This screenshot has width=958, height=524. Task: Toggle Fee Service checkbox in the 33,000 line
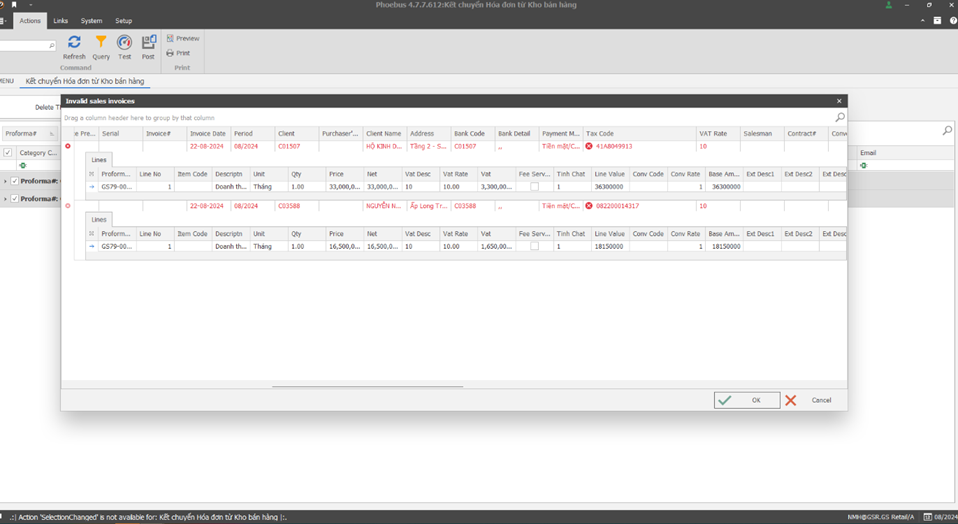pos(534,187)
